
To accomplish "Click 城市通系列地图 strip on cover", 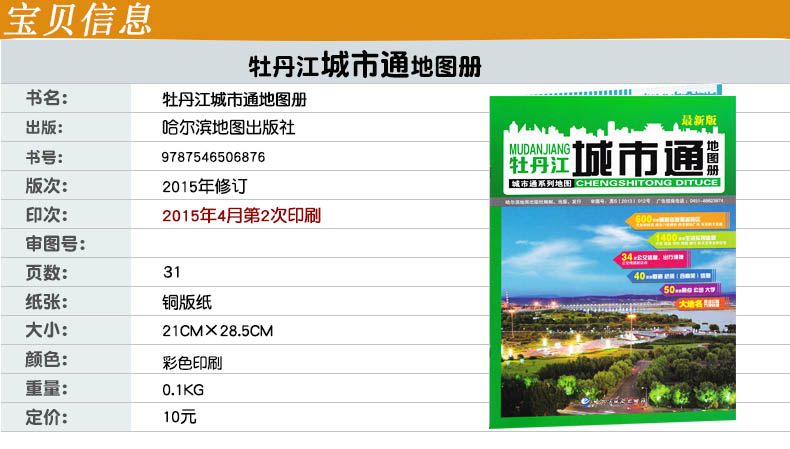I will (x=541, y=183).
